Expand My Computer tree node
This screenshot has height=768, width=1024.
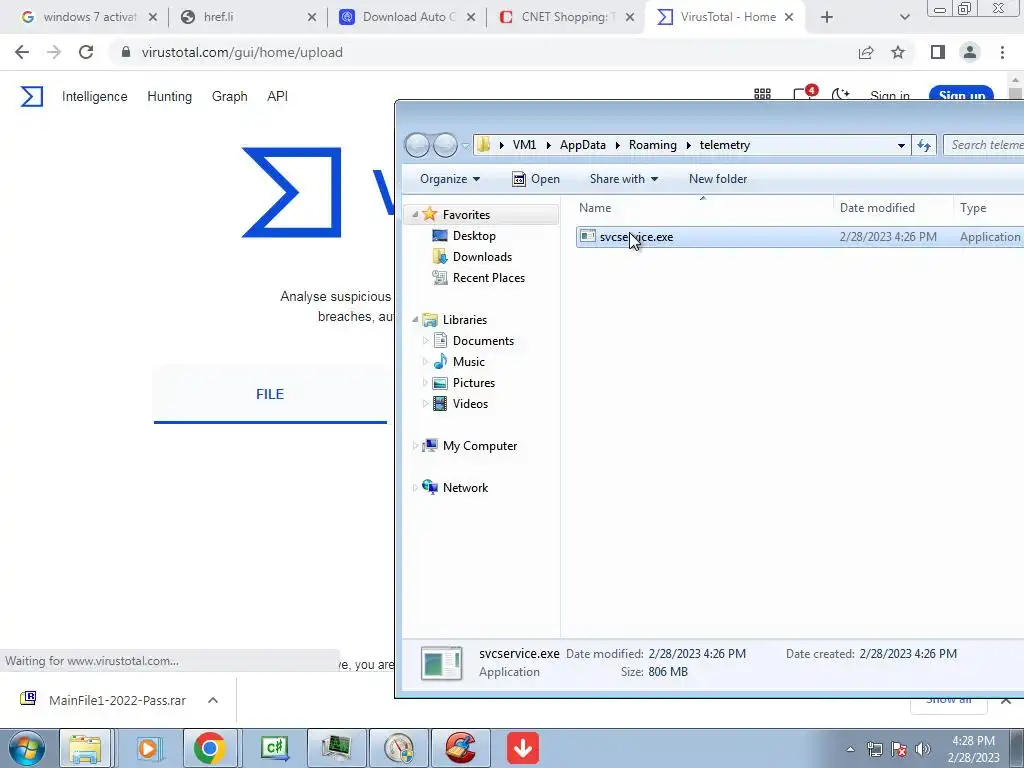point(415,446)
